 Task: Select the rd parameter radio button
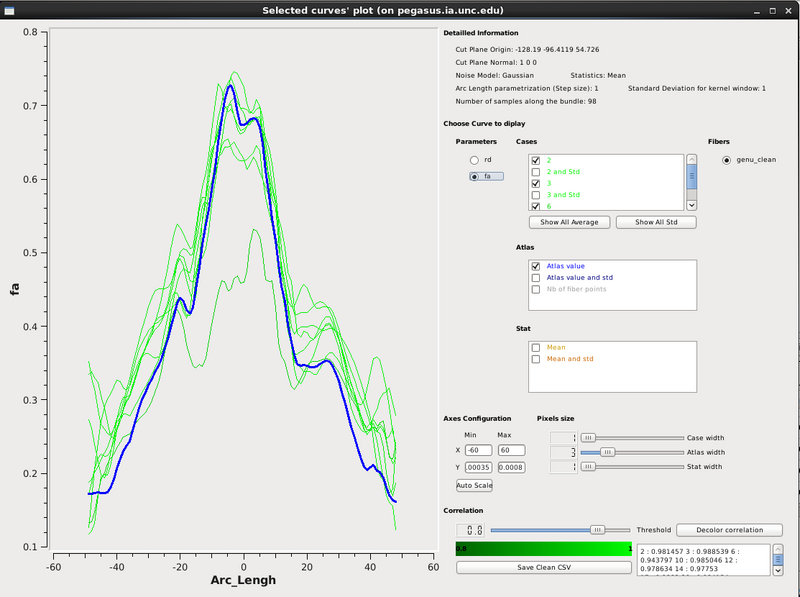click(474, 160)
